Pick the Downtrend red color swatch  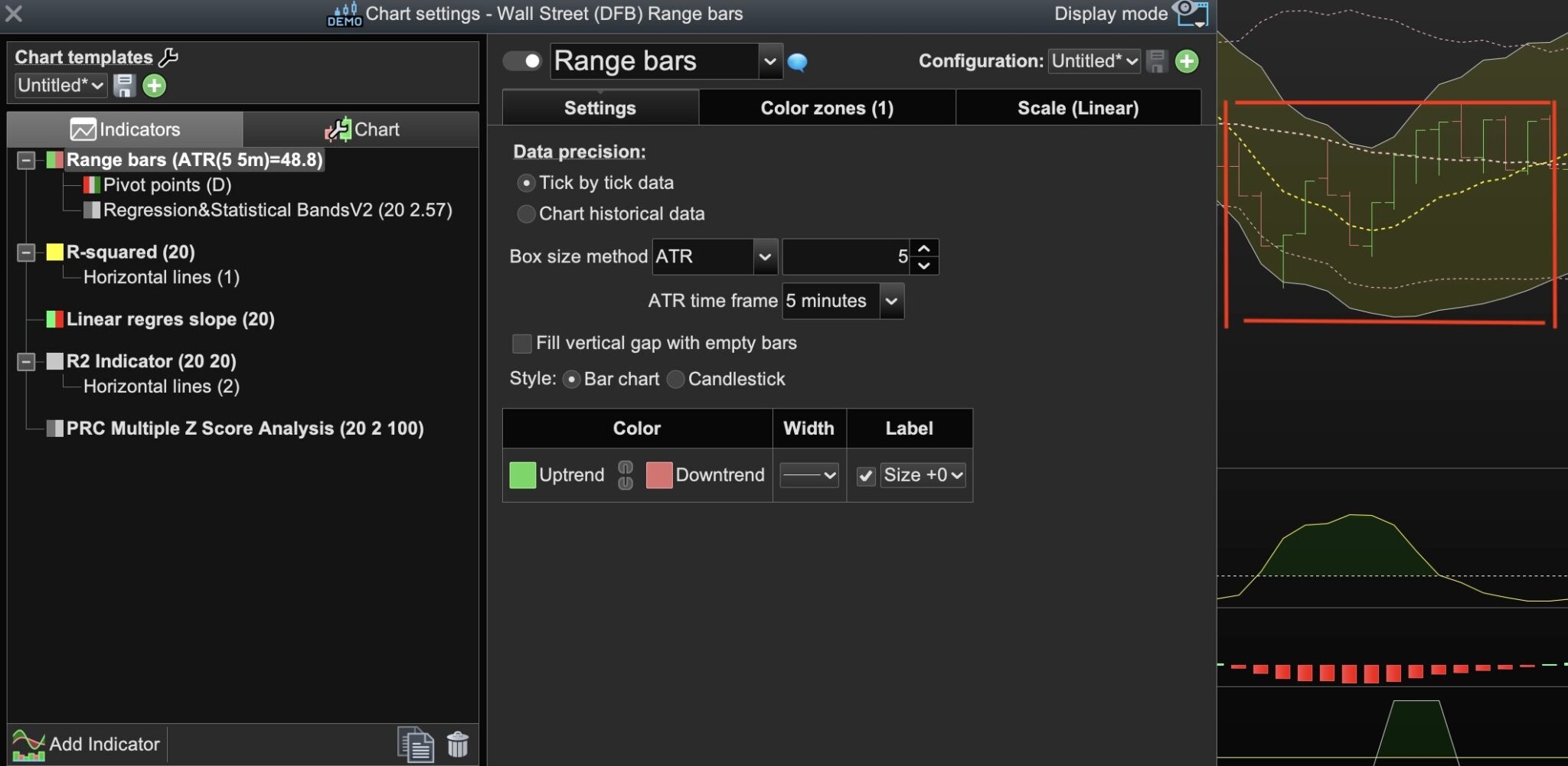(x=659, y=475)
